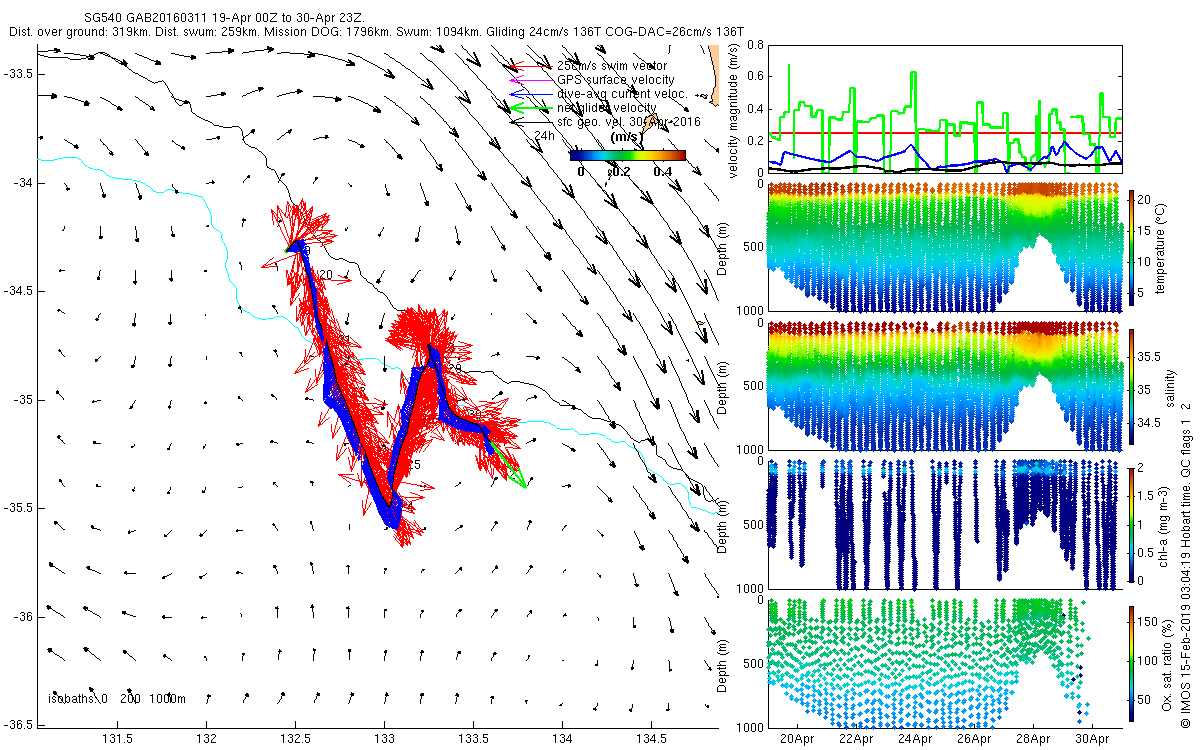Click the 1.5 tick on chl-a colorbar
The image size is (1200, 750).
1147,495
